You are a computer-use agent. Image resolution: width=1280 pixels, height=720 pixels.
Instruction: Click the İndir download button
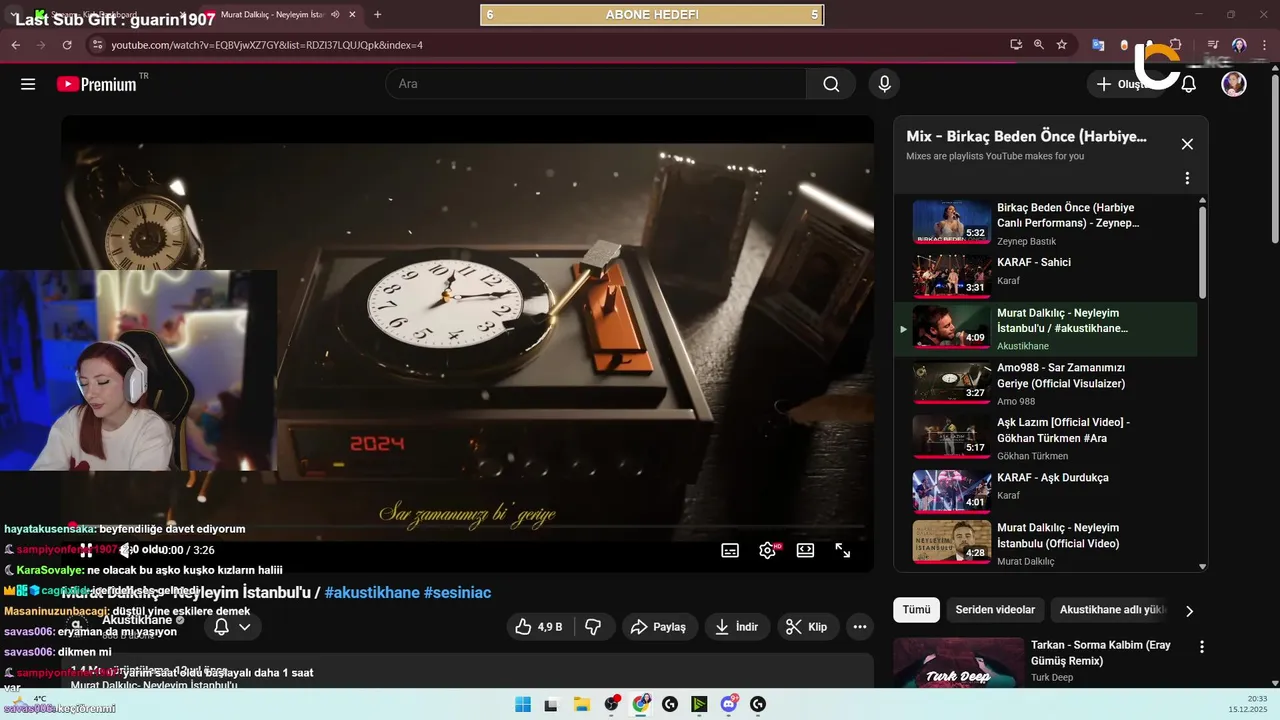tap(737, 627)
